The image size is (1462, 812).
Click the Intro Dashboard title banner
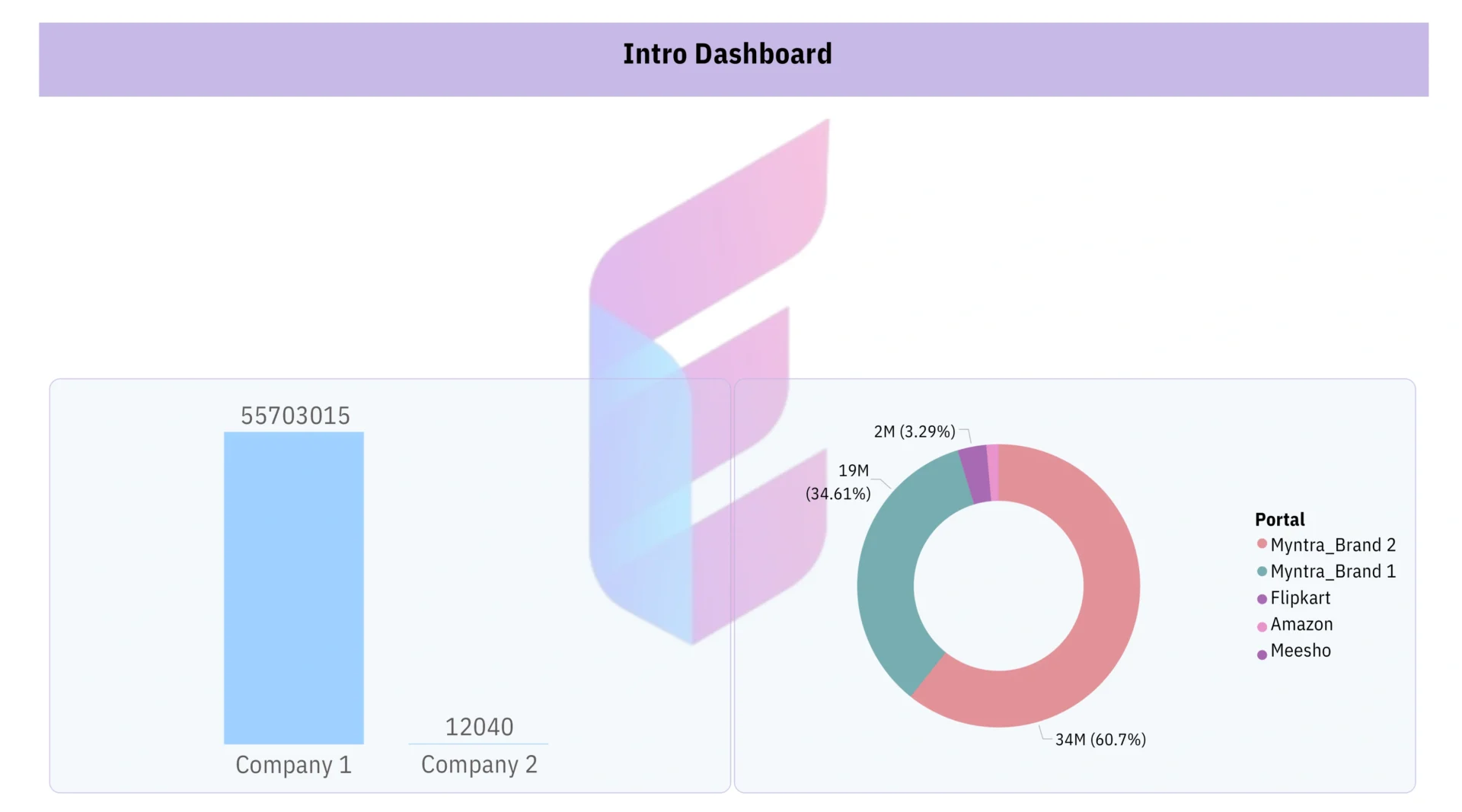(x=727, y=55)
